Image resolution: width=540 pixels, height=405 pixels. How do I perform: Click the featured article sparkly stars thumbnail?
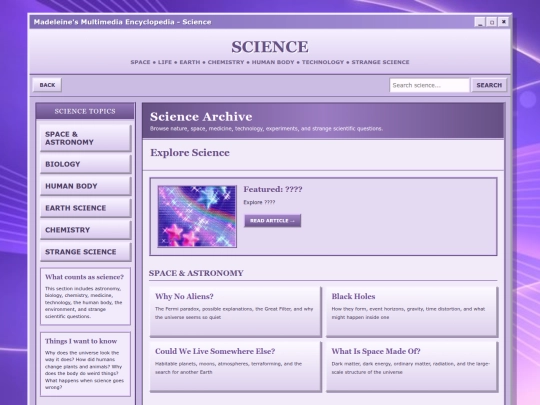pos(197,216)
